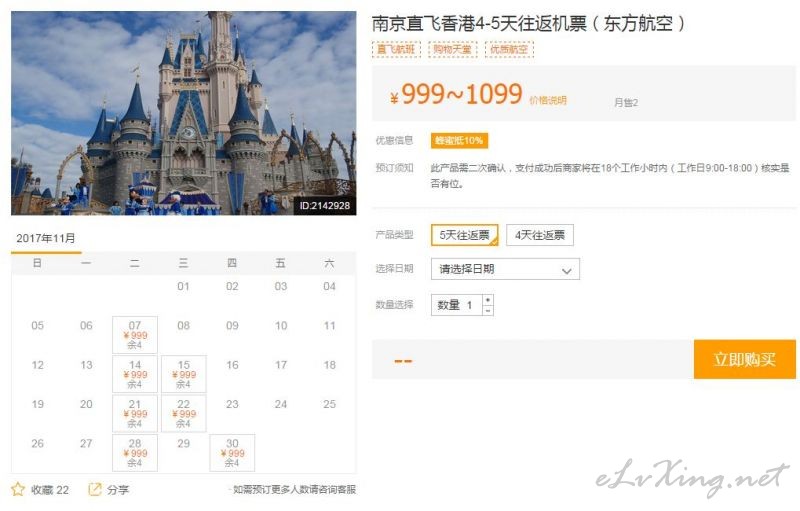Choose November 21 priced ¥999

[135, 413]
